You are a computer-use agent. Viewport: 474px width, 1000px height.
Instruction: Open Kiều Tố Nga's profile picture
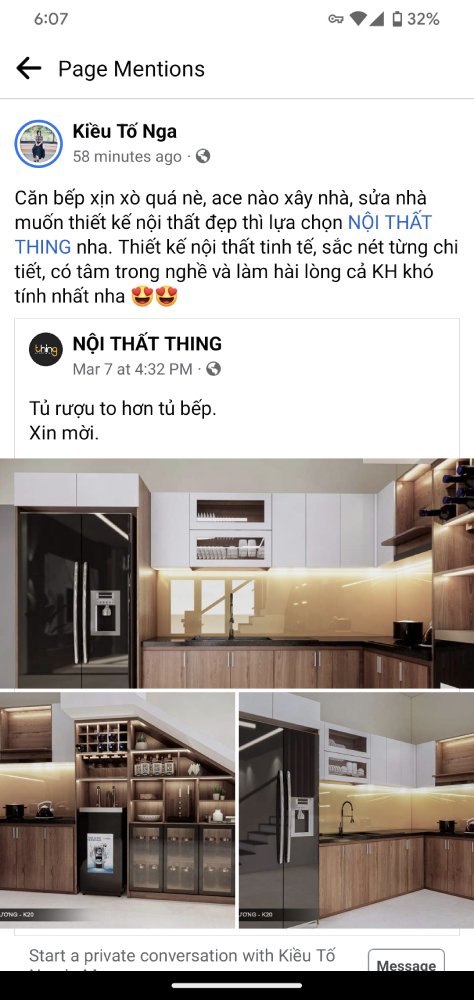[x=38, y=143]
